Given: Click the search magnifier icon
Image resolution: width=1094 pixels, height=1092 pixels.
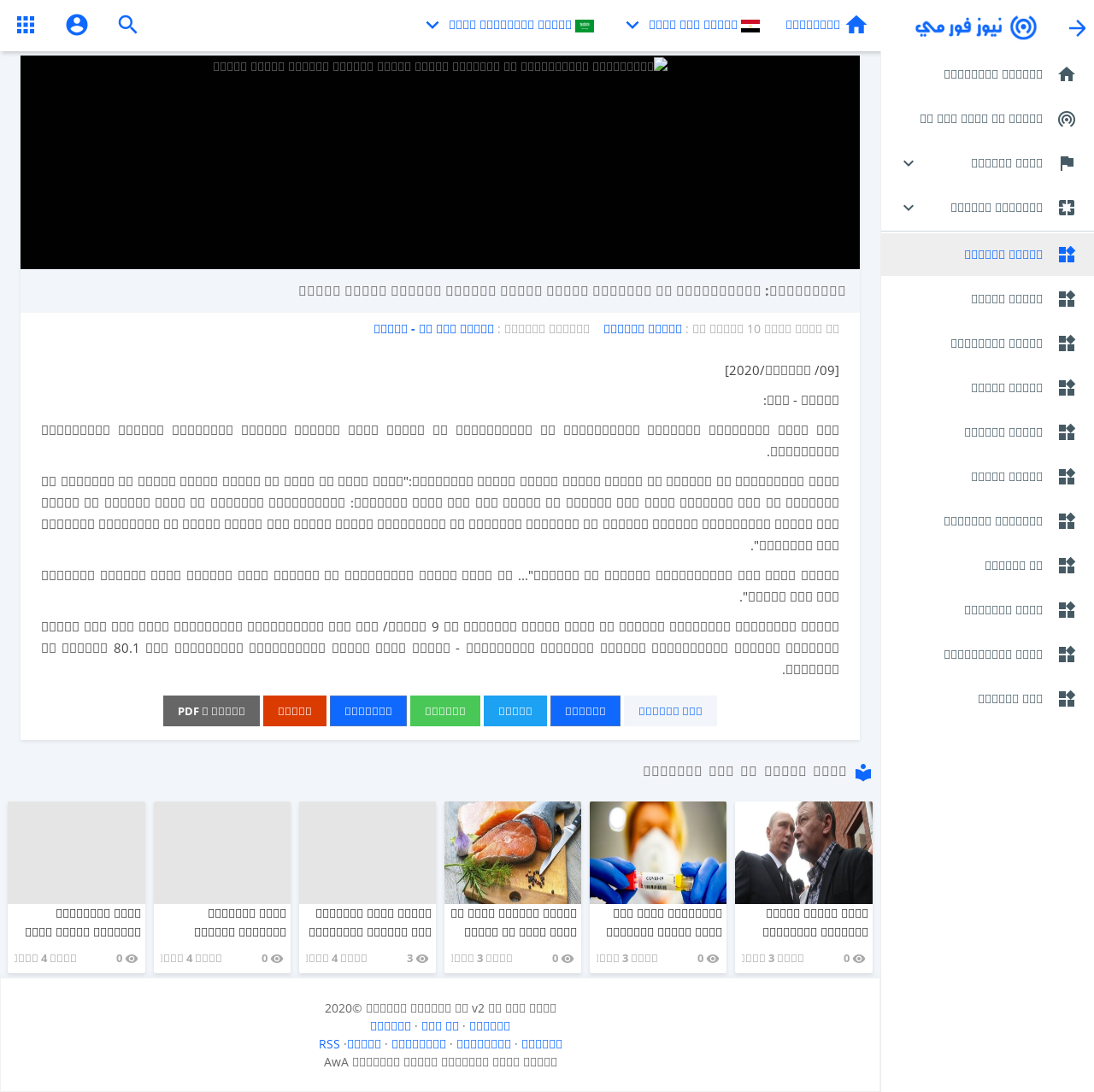Looking at the screenshot, I should point(128,25).
